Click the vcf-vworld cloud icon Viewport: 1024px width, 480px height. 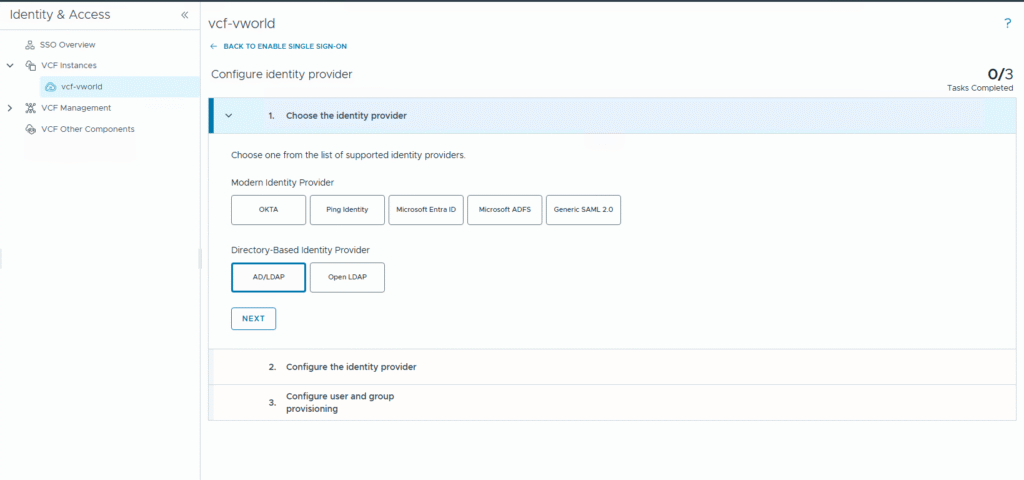pos(50,87)
